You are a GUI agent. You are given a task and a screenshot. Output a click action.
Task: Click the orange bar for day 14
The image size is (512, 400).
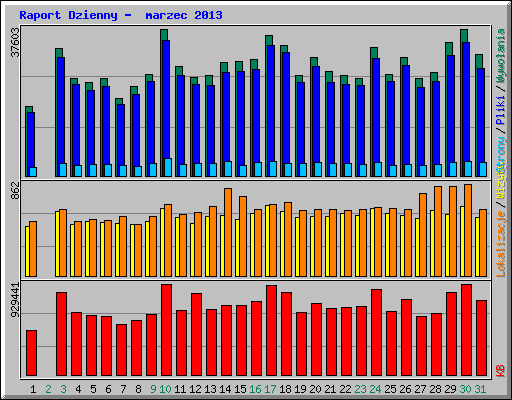pyautogui.click(x=228, y=232)
